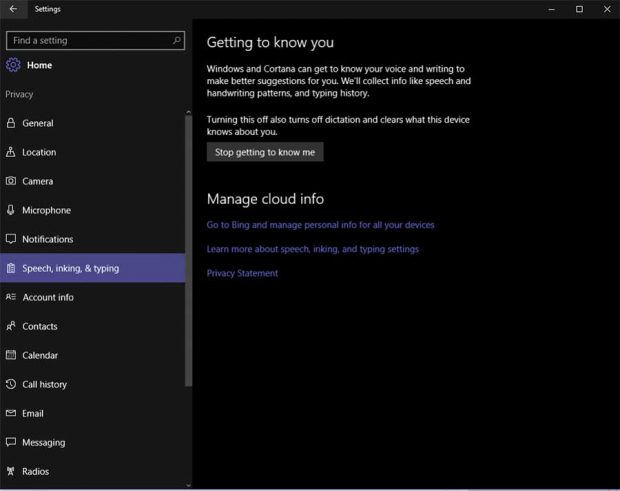
Task: Click the search magnifier icon
Action: (177, 41)
